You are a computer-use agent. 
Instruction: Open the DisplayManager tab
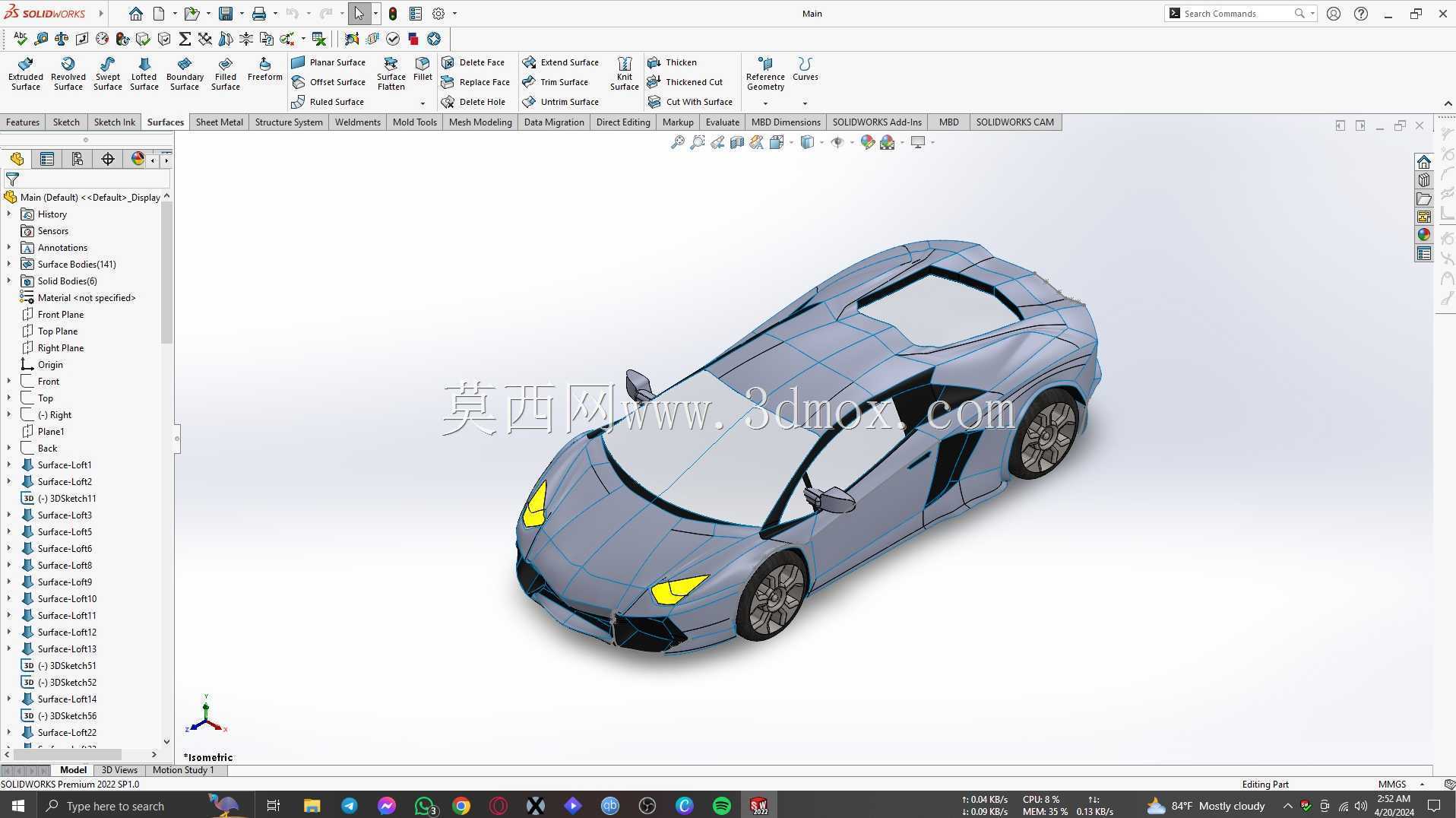coord(138,159)
